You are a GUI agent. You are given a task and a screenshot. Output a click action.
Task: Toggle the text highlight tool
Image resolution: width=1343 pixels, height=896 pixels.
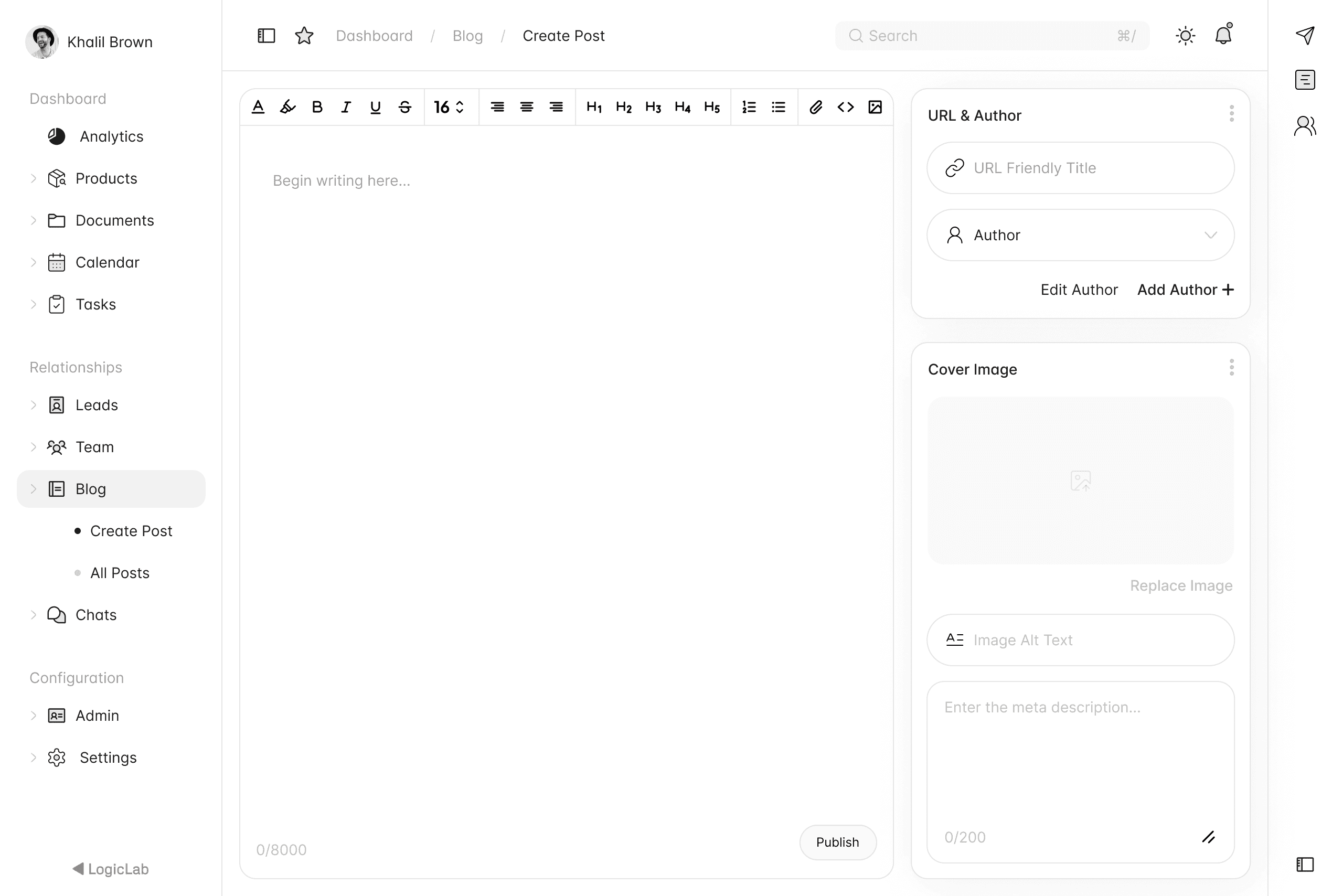287,107
